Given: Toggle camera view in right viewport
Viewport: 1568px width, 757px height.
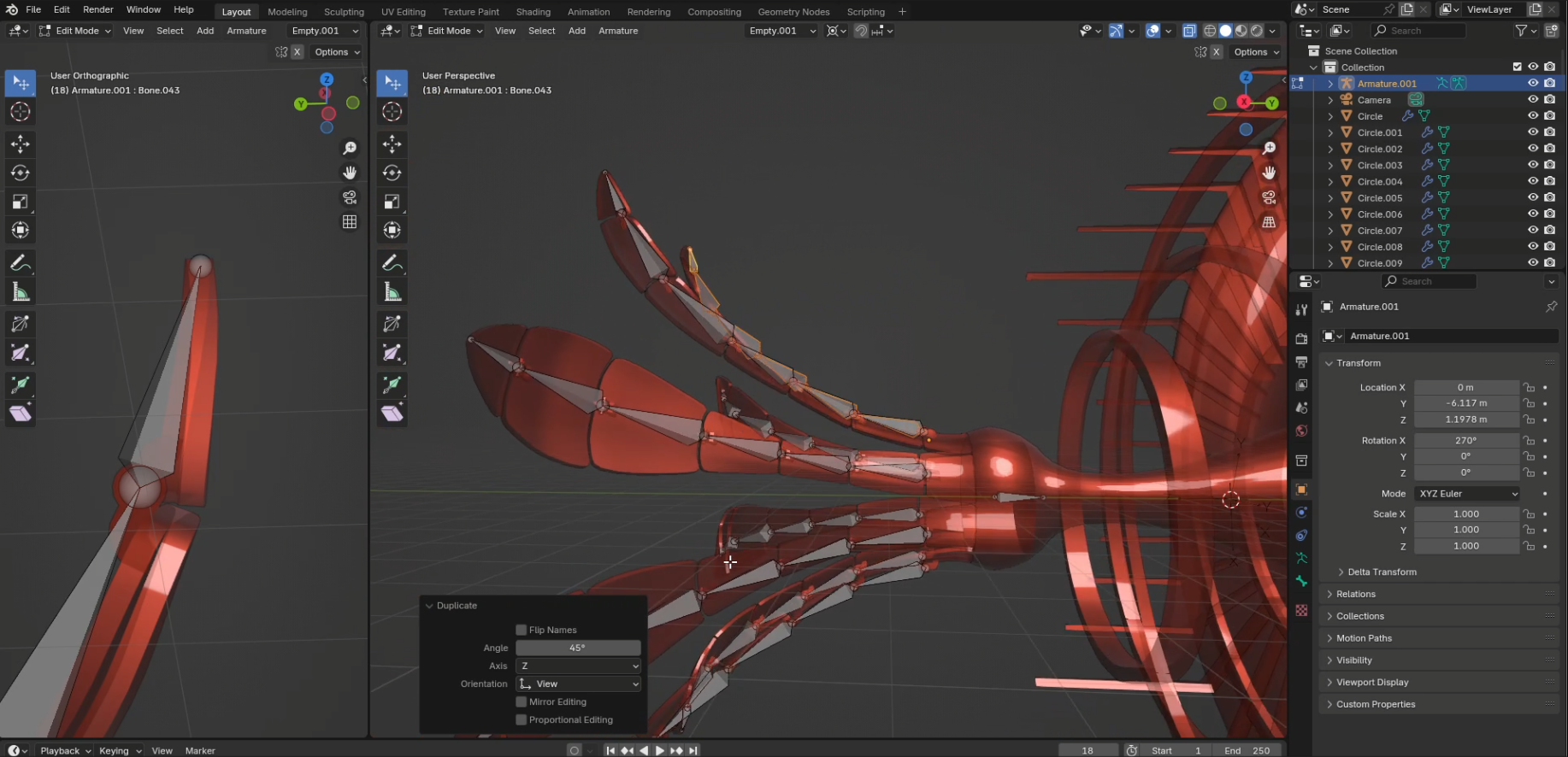Looking at the screenshot, I should pyautogui.click(x=1270, y=197).
